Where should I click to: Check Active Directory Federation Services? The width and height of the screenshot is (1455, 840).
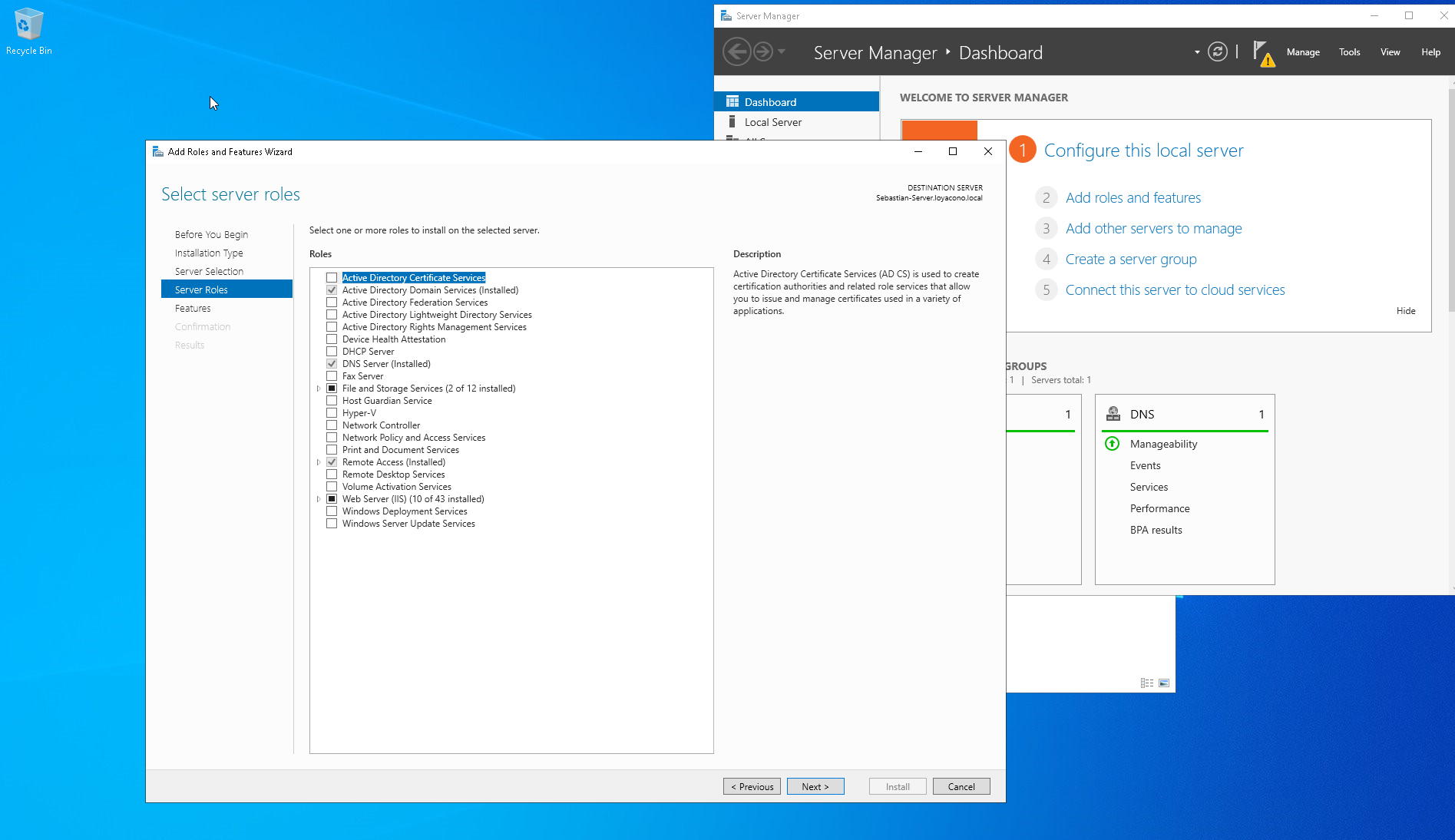(332, 303)
